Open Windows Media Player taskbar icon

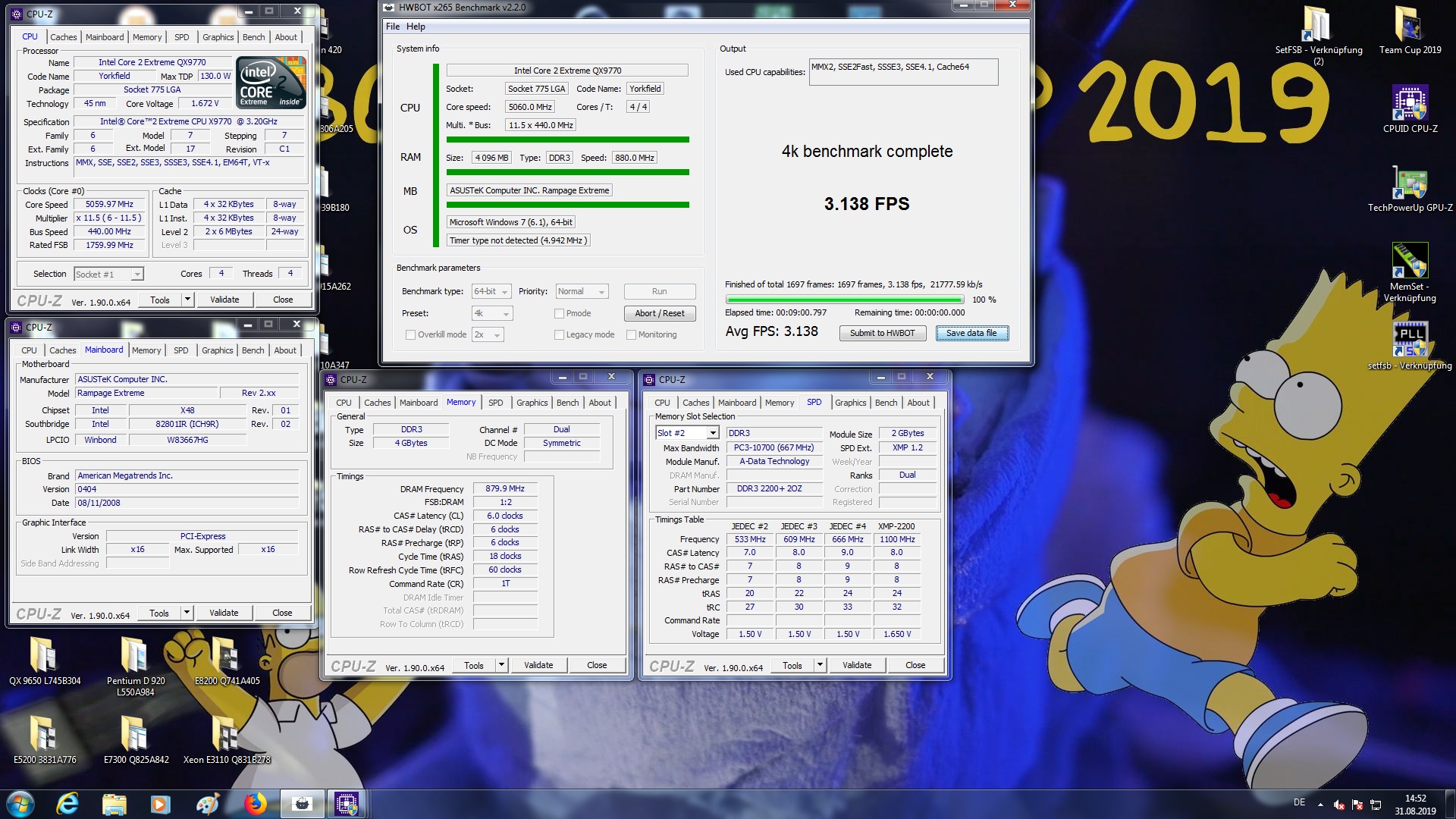coord(160,804)
